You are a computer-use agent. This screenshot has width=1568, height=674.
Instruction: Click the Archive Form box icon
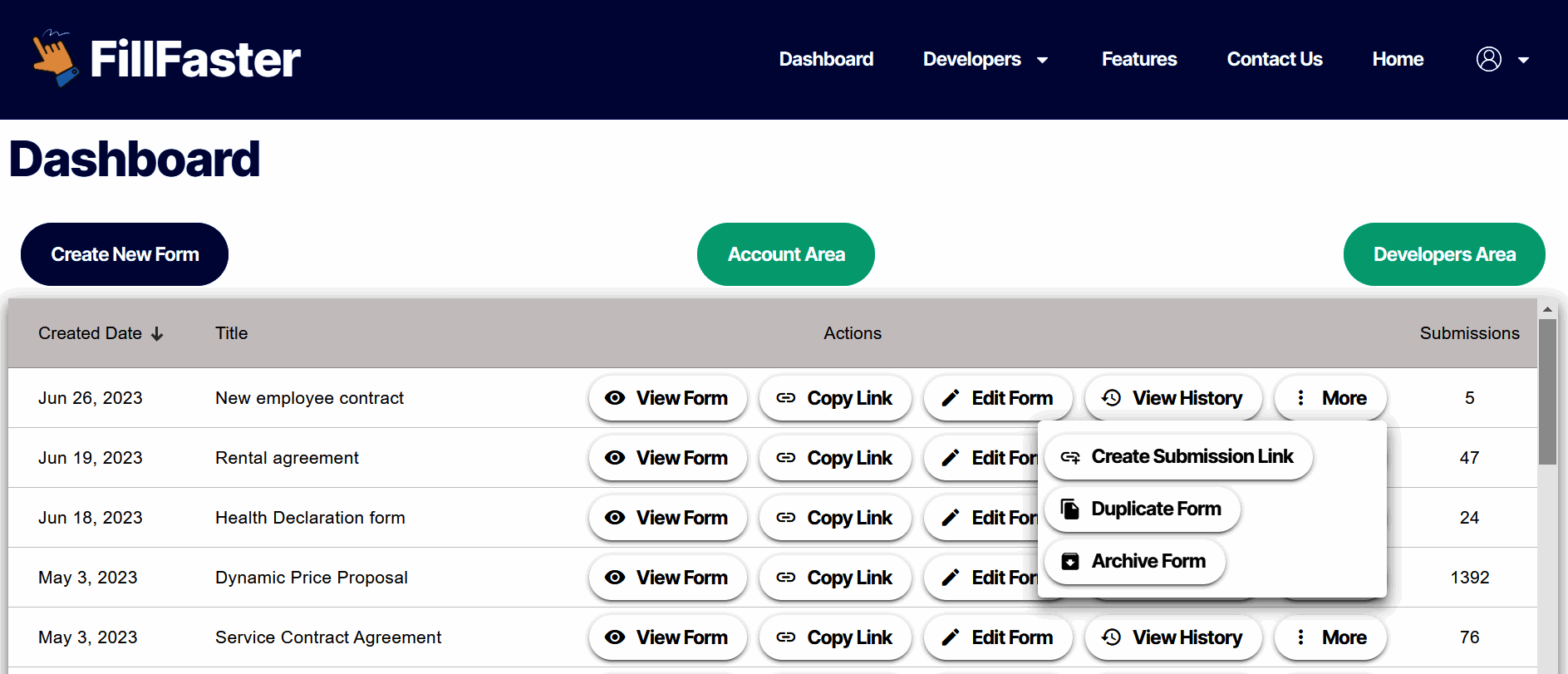pyautogui.click(x=1070, y=561)
